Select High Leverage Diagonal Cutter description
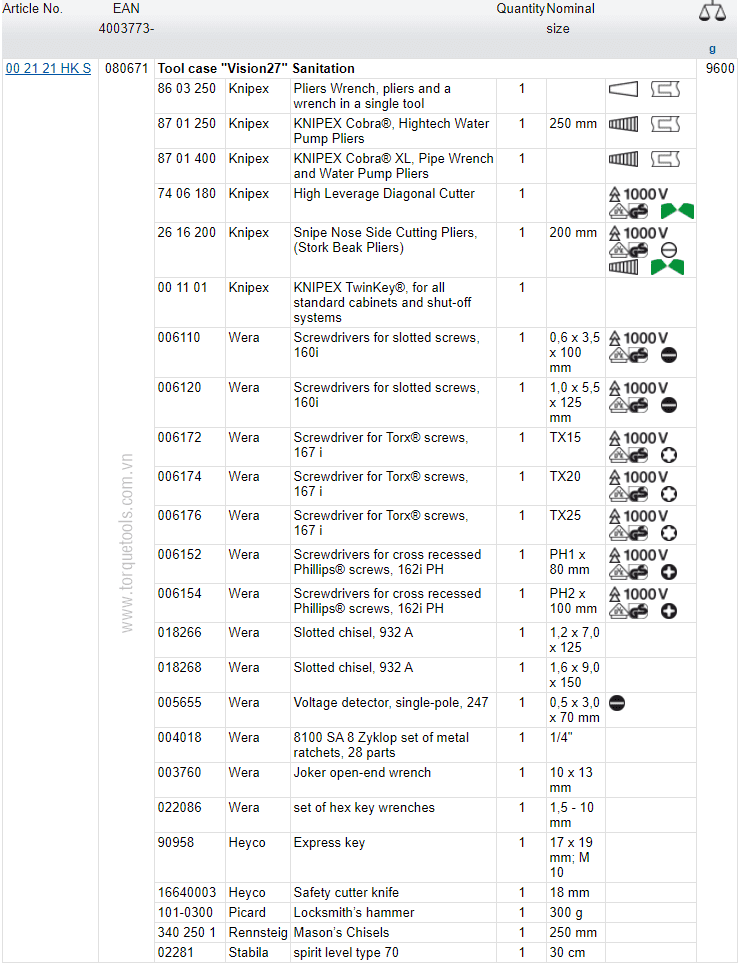Viewport: 739px width, 964px height. [x=384, y=194]
